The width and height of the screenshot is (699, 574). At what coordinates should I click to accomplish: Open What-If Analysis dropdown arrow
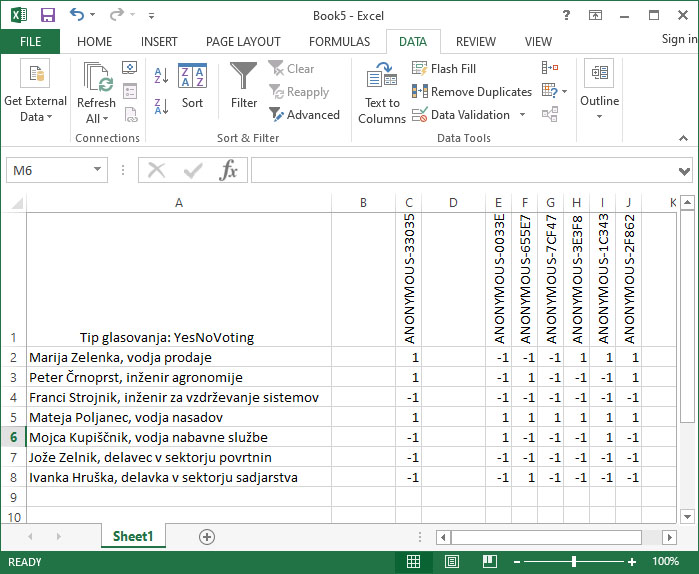pos(564,91)
